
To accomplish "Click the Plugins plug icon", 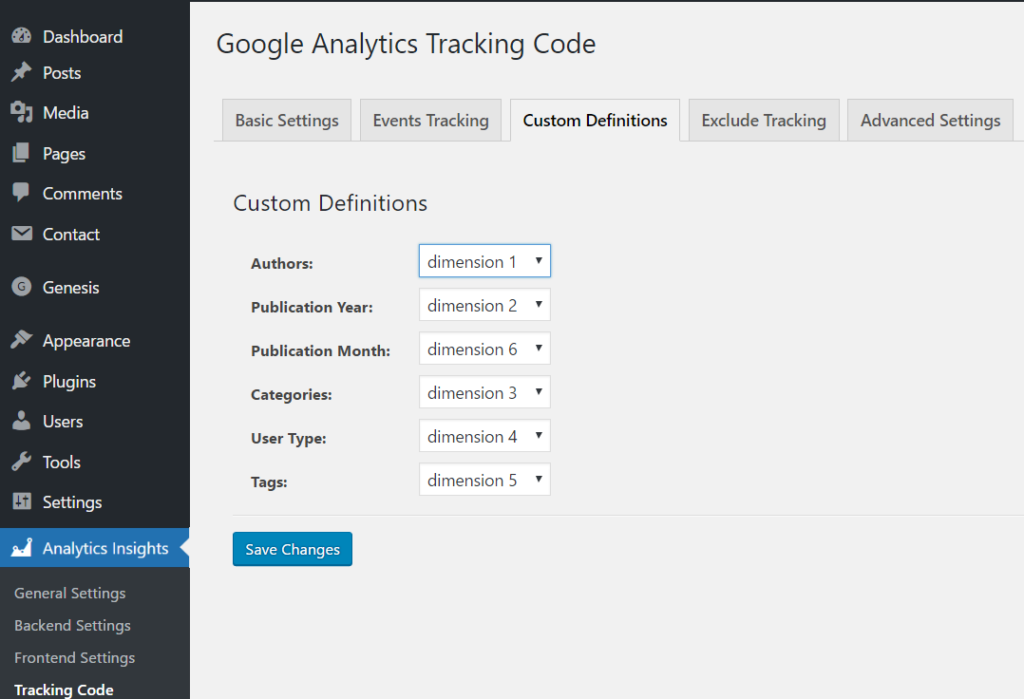I will coord(22,380).
